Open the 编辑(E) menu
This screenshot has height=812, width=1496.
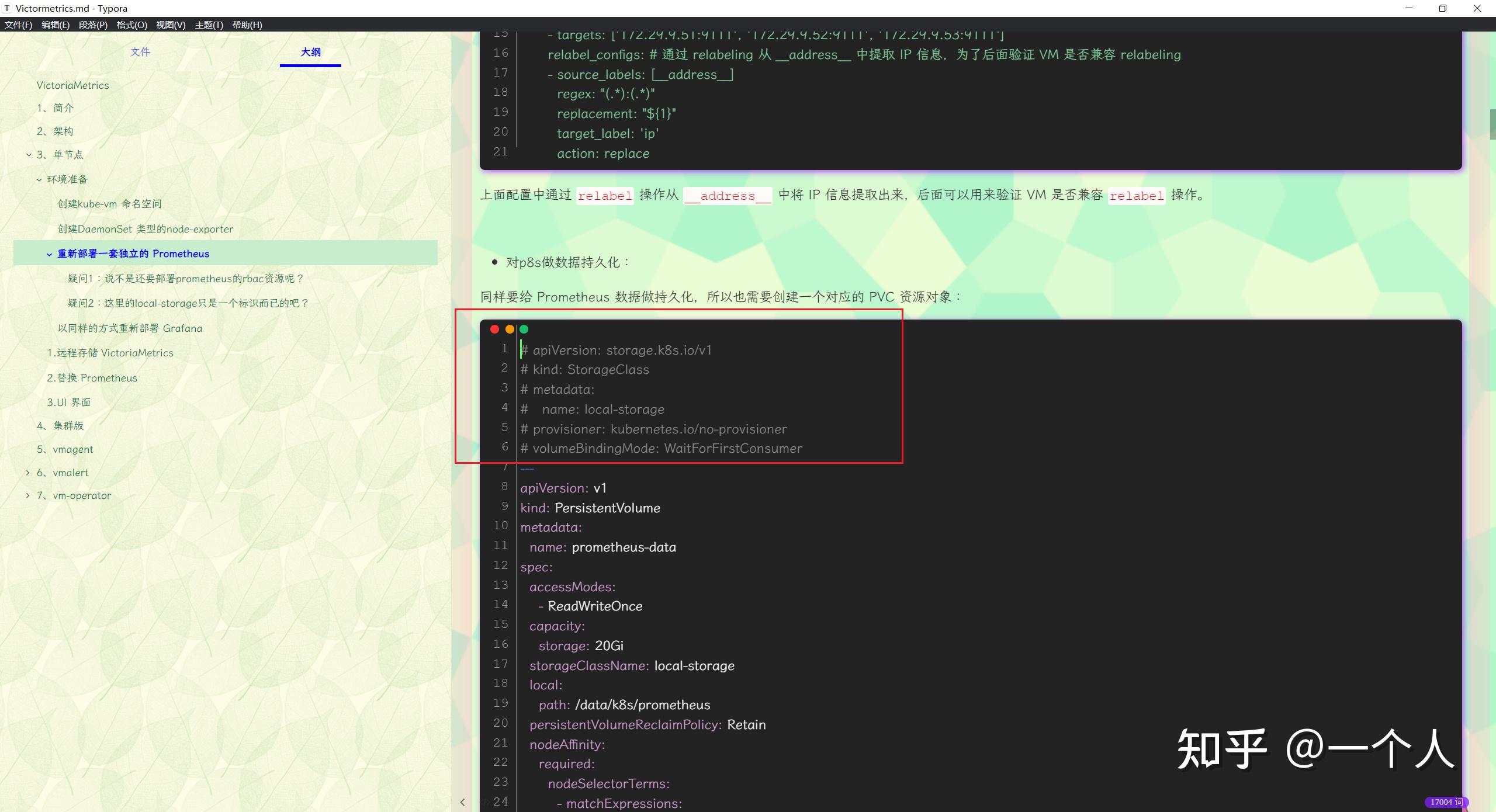pos(56,25)
